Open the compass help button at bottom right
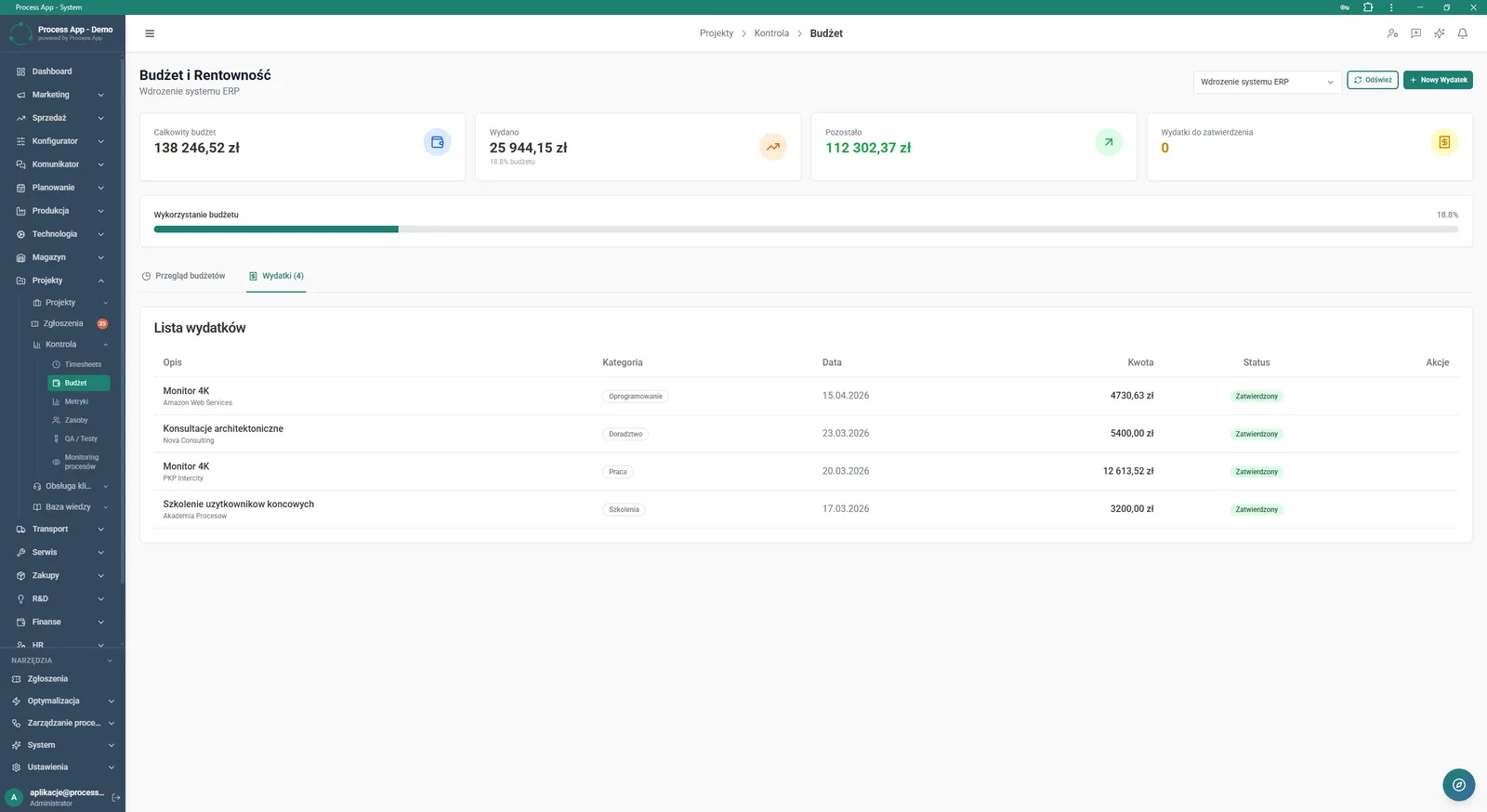The width and height of the screenshot is (1487, 812). tap(1458, 784)
